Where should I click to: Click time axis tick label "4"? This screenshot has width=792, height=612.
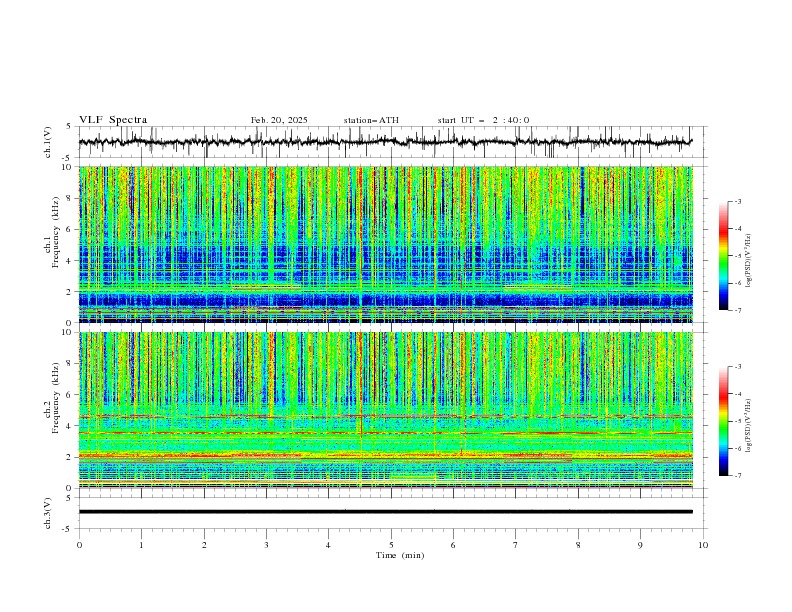coord(328,545)
